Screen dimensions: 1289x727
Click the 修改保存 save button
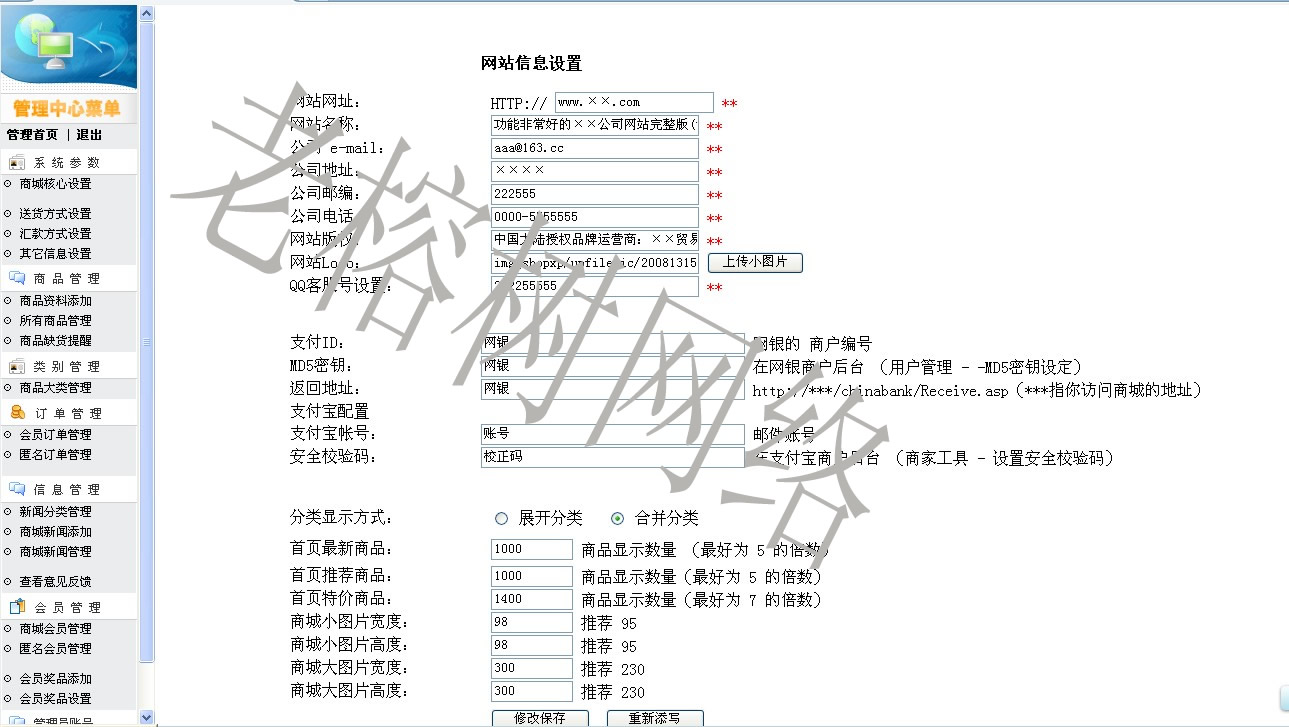click(540, 718)
